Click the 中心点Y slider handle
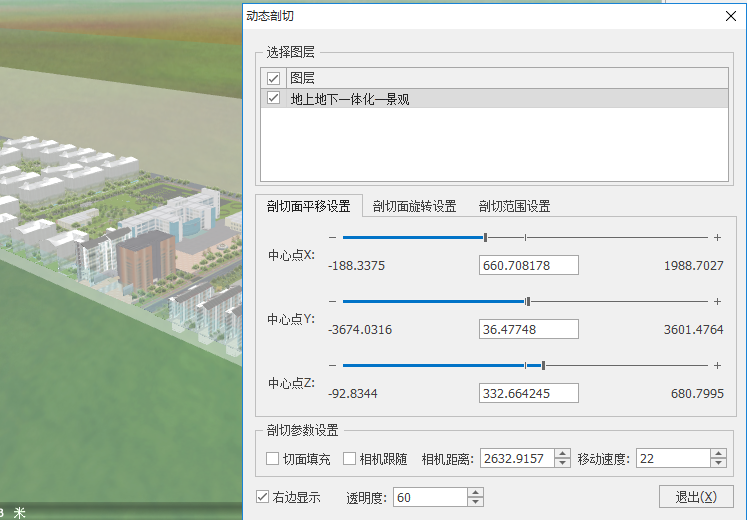This screenshot has width=747, height=520. click(x=528, y=301)
